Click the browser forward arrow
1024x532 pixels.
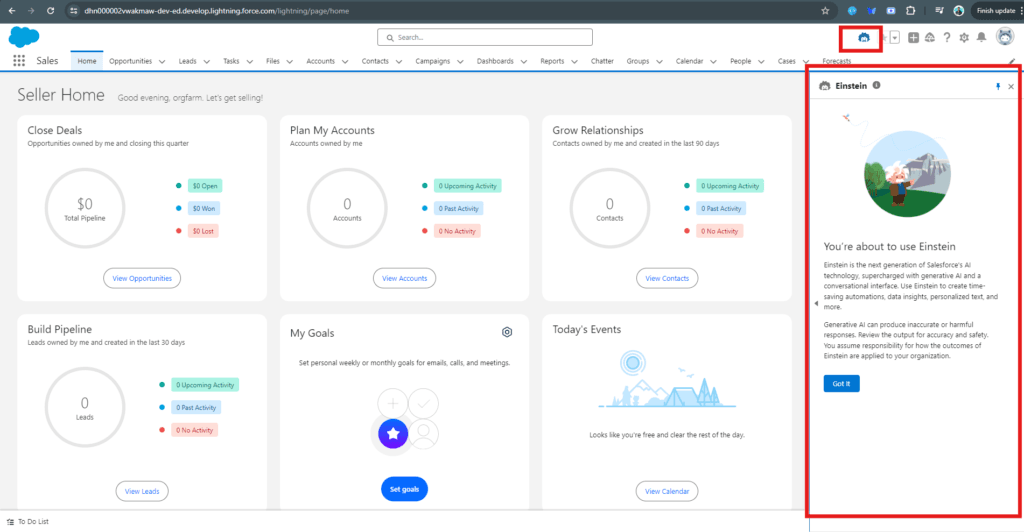pos(31,10)
